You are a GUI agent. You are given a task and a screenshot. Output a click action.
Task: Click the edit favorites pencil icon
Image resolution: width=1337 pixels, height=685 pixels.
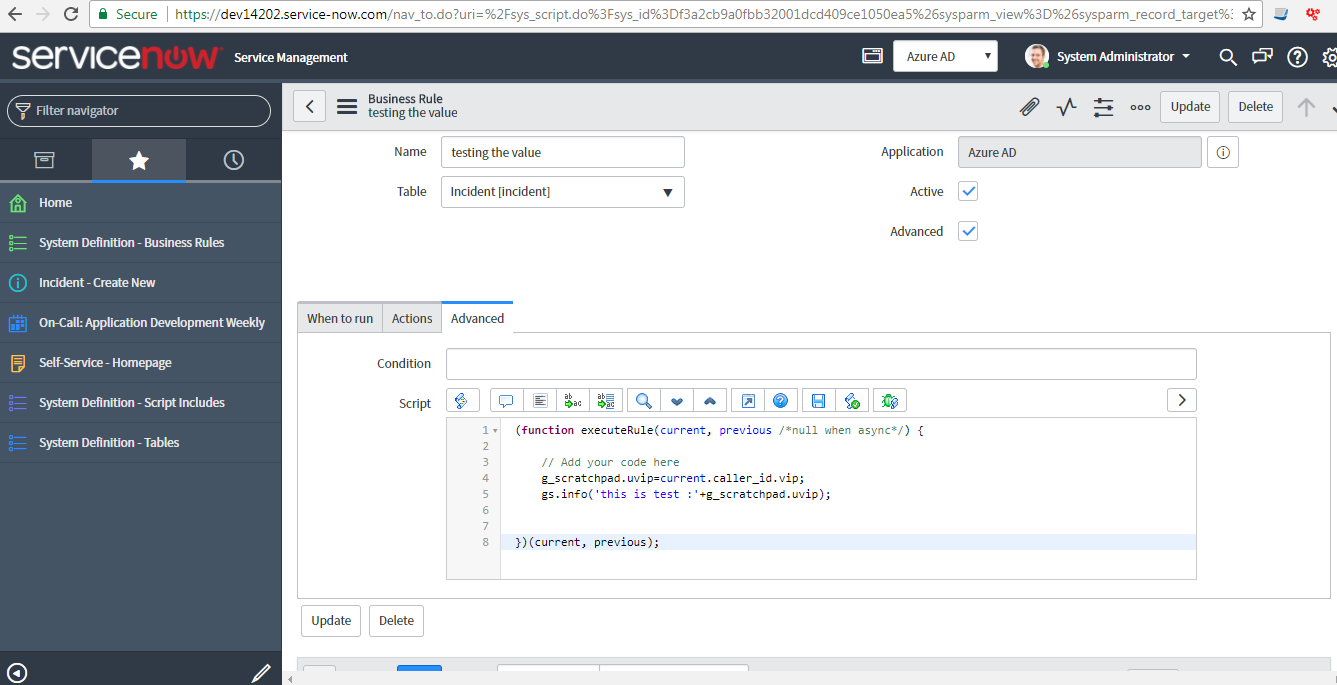[x=260, y=673]
